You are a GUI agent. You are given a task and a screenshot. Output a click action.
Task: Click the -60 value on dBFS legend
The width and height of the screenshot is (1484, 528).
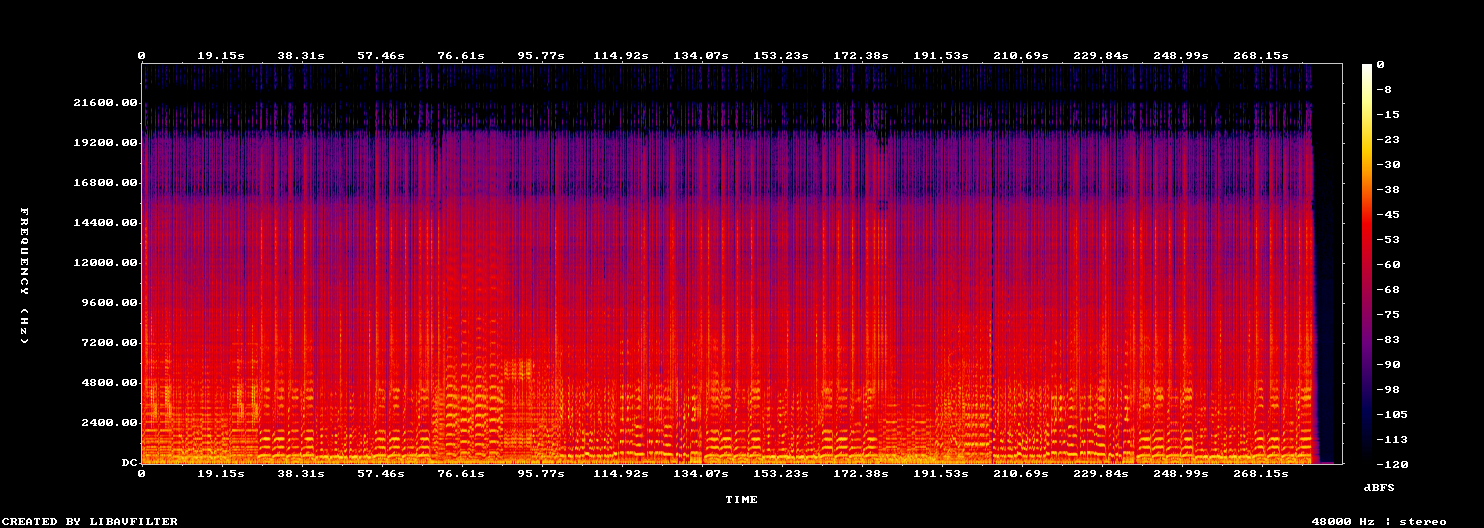coord(1387,264)
